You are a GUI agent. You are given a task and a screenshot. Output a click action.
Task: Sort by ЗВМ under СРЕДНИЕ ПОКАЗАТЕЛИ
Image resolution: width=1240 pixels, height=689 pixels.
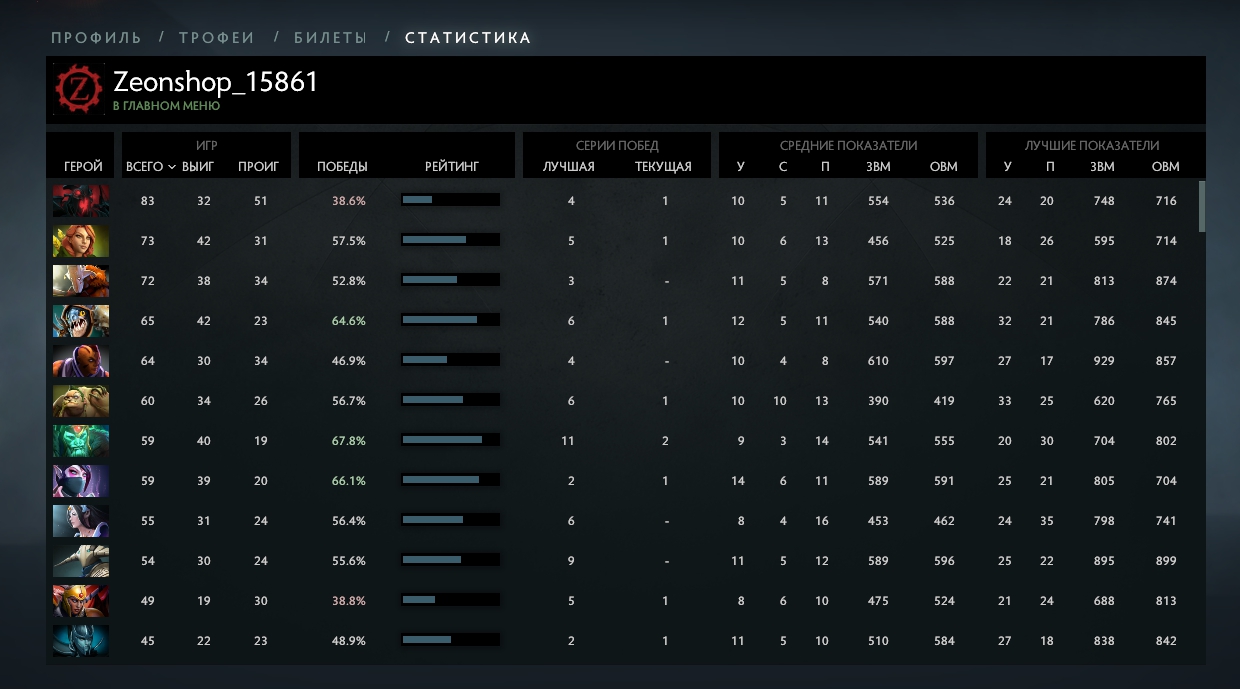click(x=878, y=167)
